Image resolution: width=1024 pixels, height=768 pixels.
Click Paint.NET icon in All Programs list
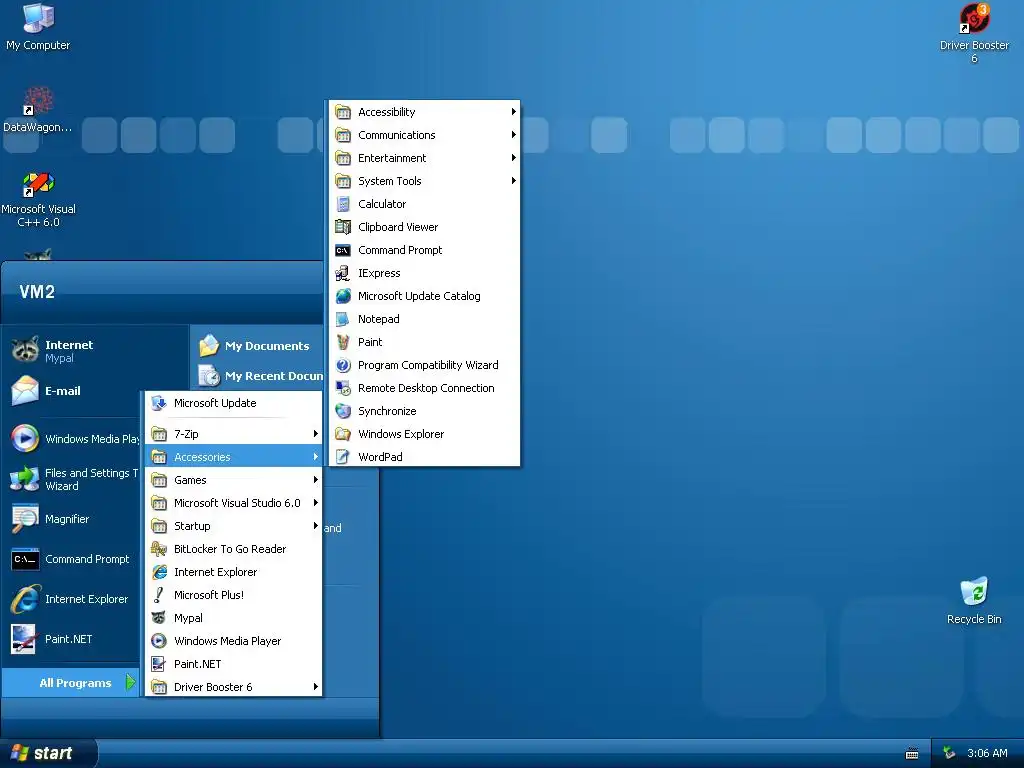159,664
